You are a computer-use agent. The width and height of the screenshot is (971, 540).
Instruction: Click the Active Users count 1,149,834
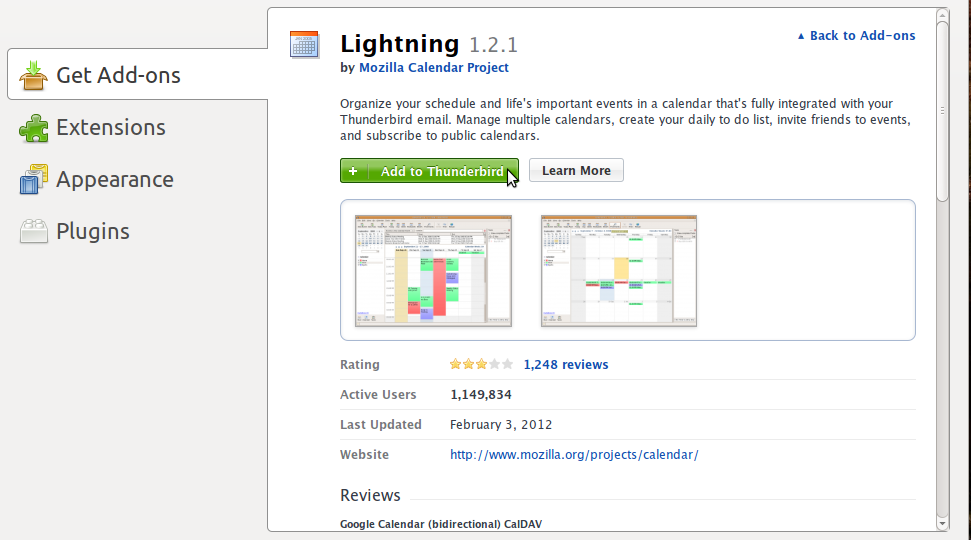481,394
